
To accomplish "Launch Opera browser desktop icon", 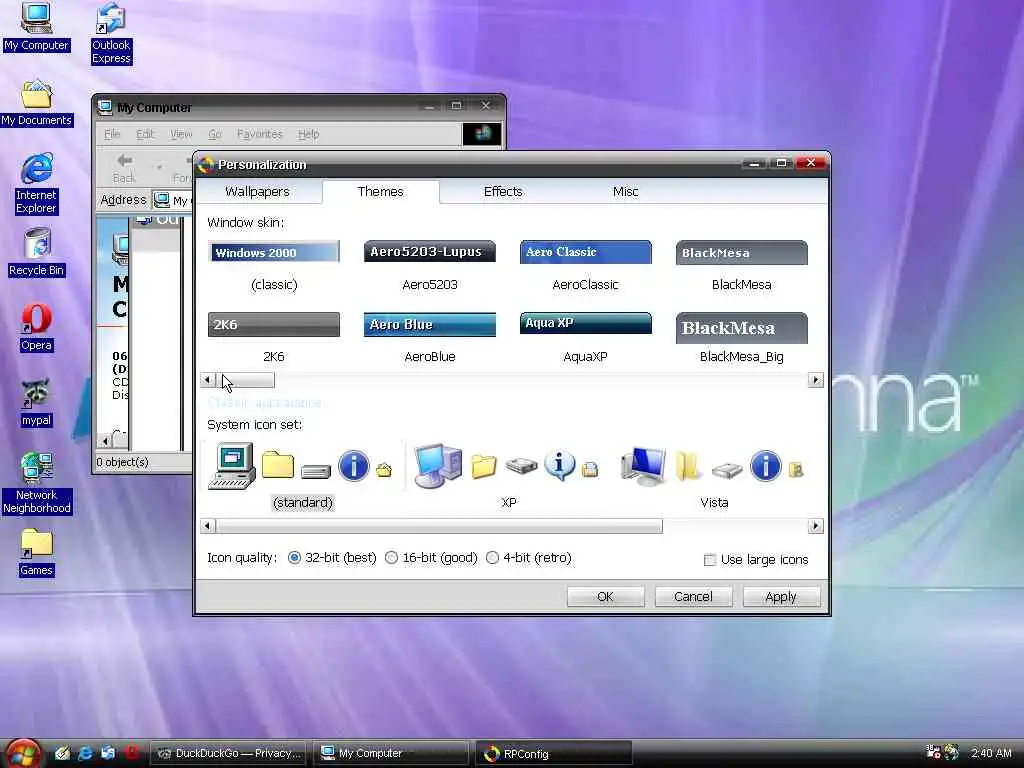I will click(37, 327).
